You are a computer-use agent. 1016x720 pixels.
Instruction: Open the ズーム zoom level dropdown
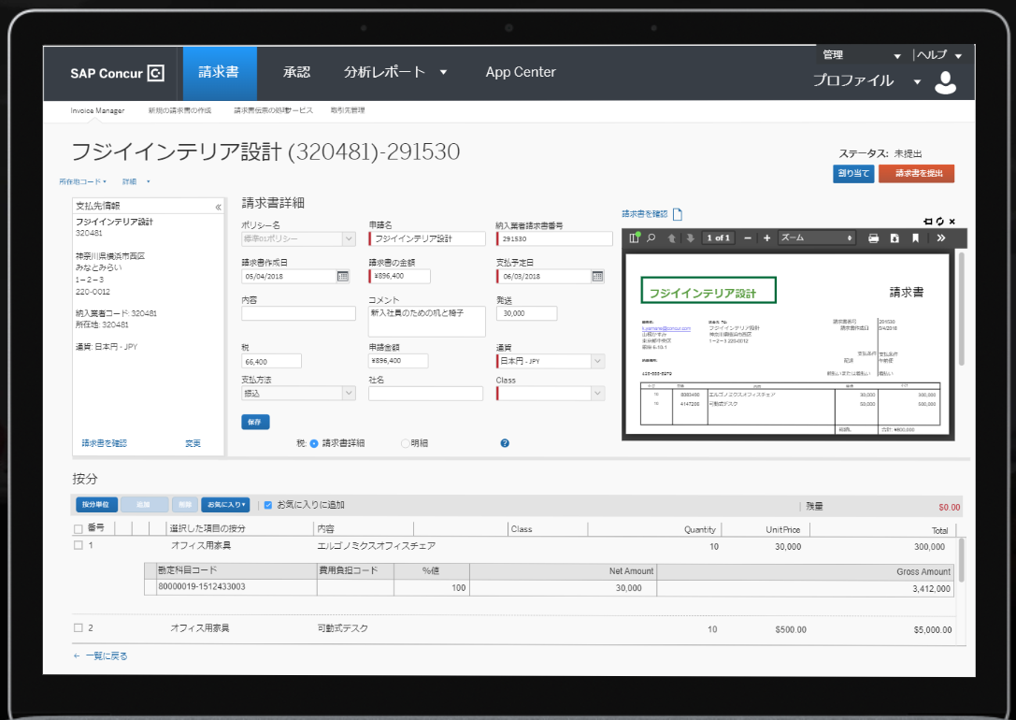tap(817, 238)
